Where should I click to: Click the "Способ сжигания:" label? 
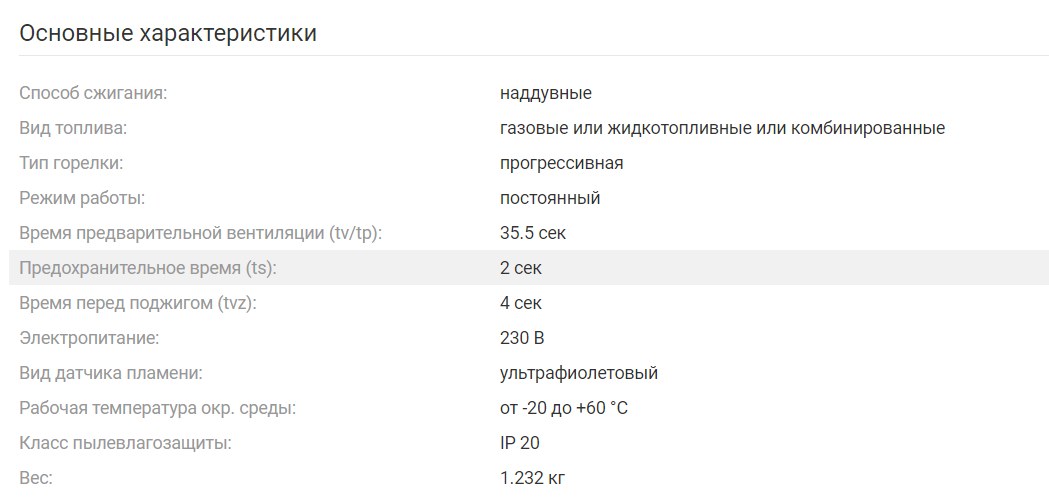(x=93, y=93)
